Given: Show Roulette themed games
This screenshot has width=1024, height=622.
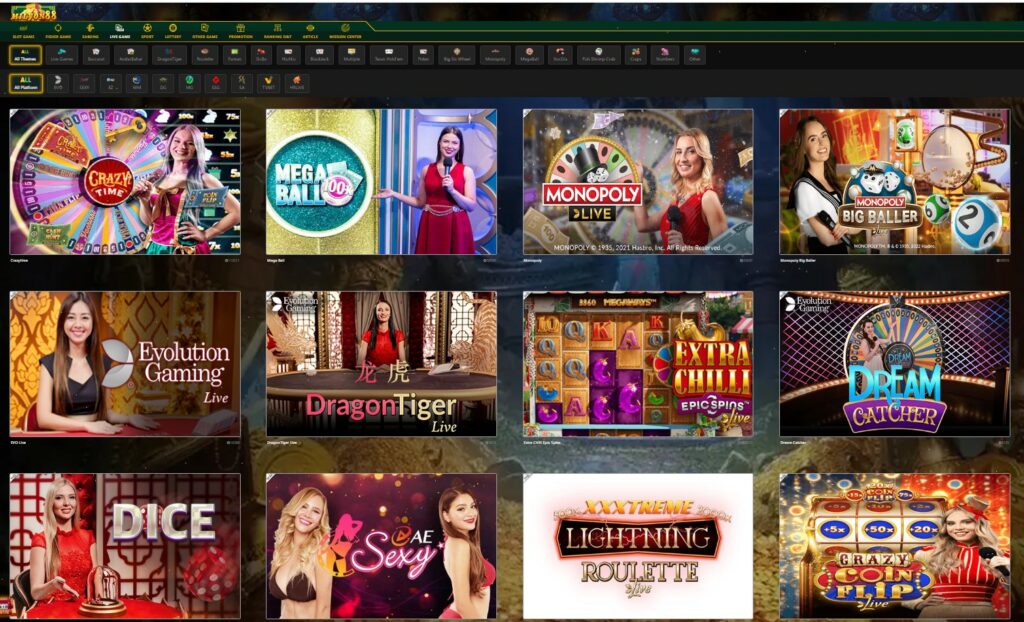Looking at the screenshot, I should coord(205,56).
